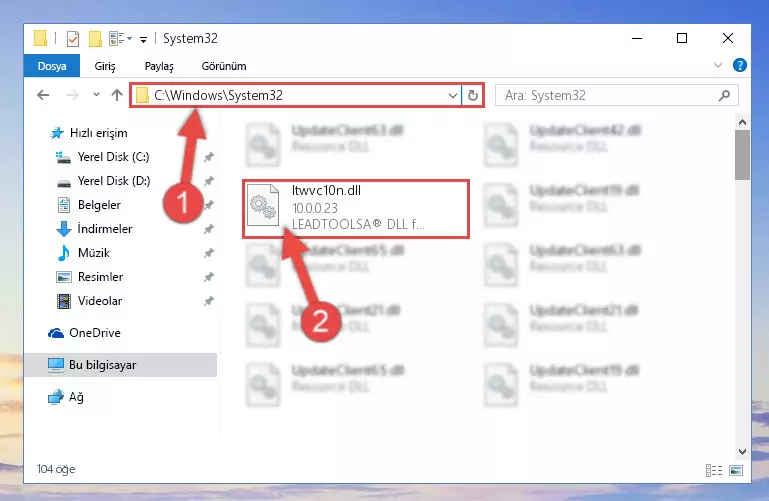Viewport: 769px width, 501px height.
Task: Click pin icon next to Müzik
Action: (x=208, y=253)
